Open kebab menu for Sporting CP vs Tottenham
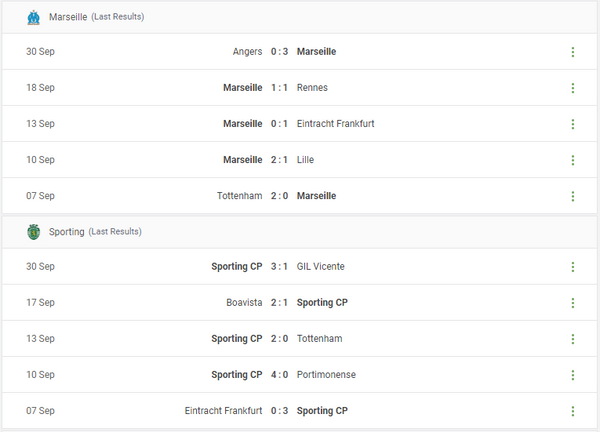Viewport: 600px width, 432px height. click(573, 339)
